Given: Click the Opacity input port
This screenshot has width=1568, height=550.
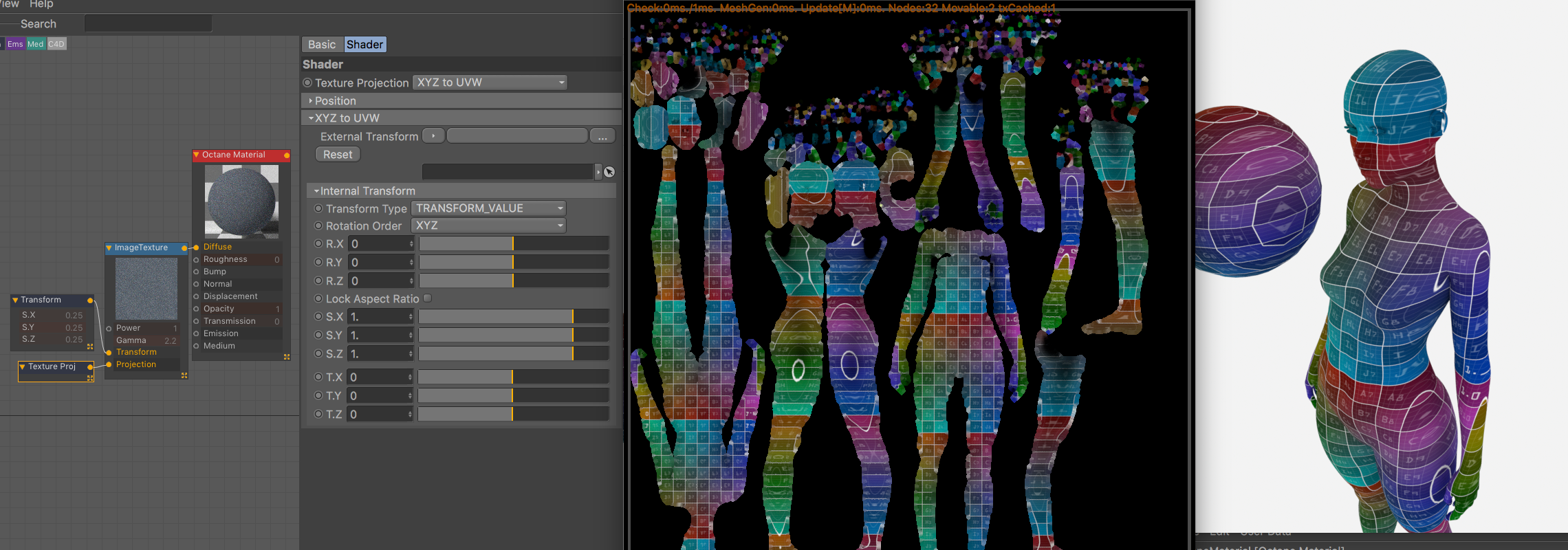Looking at the screenshot, I should (x=196, y=309).
